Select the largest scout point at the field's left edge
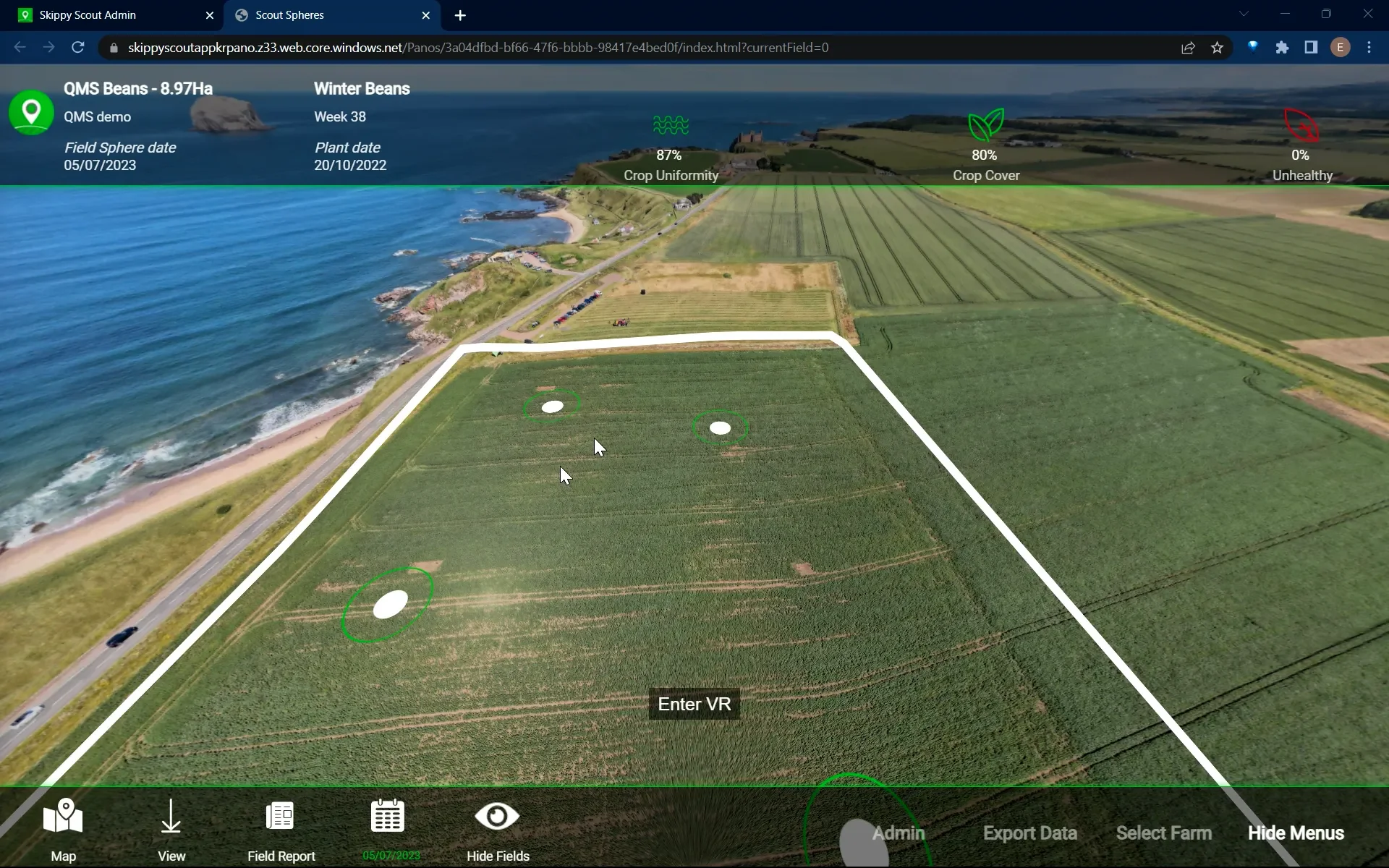 coord(390,604)
